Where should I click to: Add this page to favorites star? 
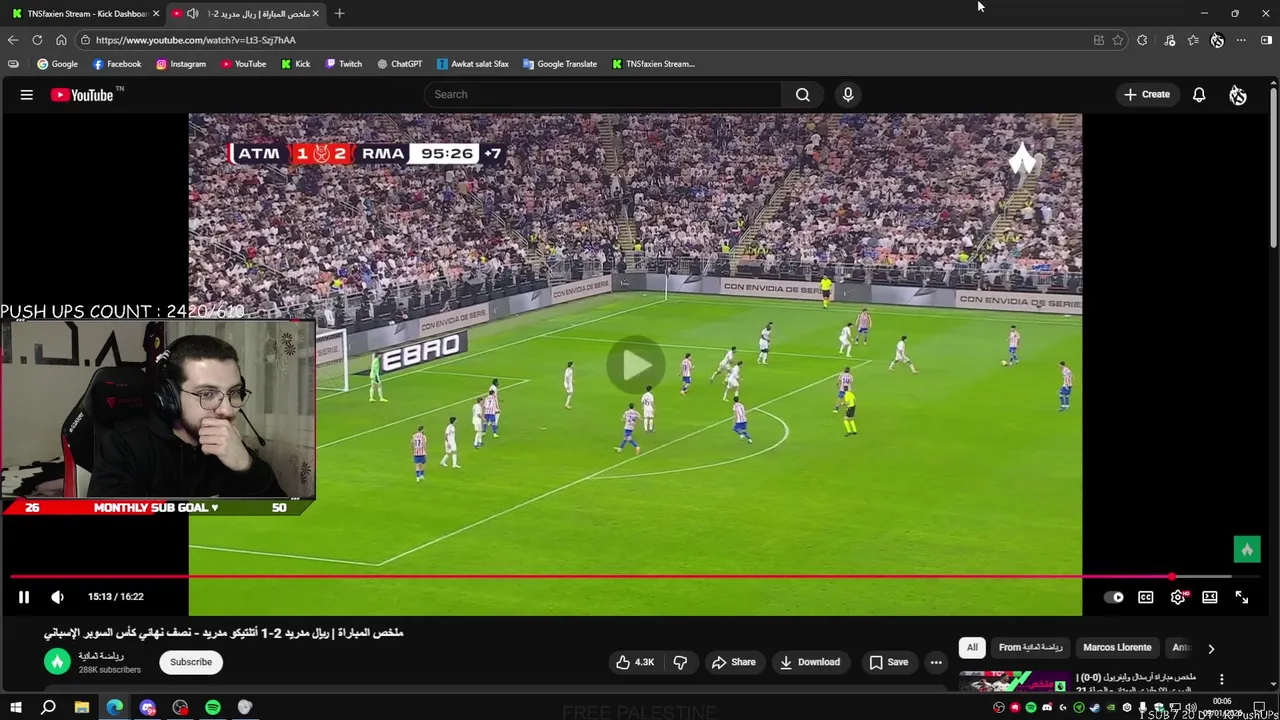(x=1118, y=40)
